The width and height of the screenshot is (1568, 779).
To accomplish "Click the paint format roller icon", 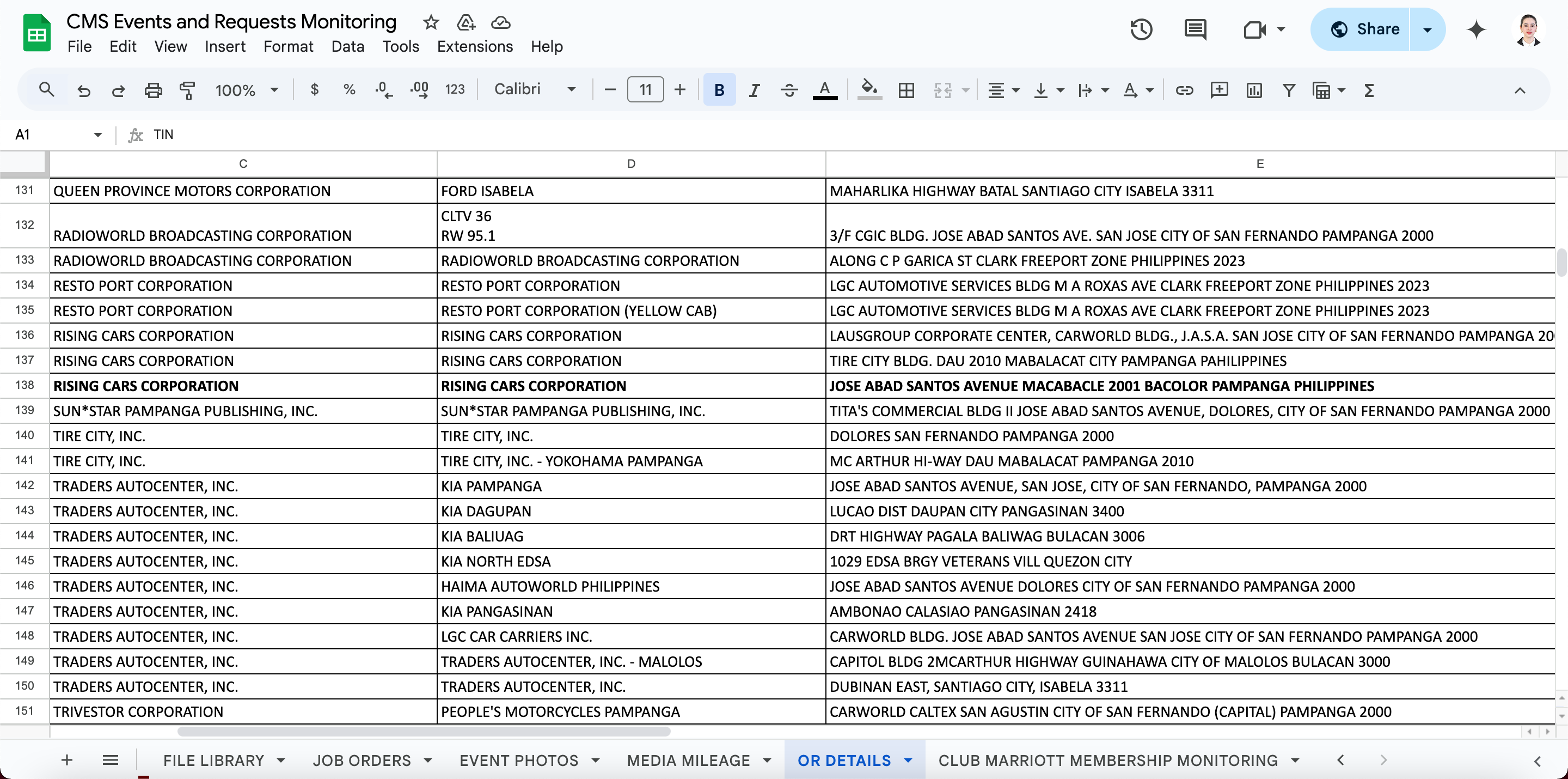I will pyautogui.click(x=187, y=90).
